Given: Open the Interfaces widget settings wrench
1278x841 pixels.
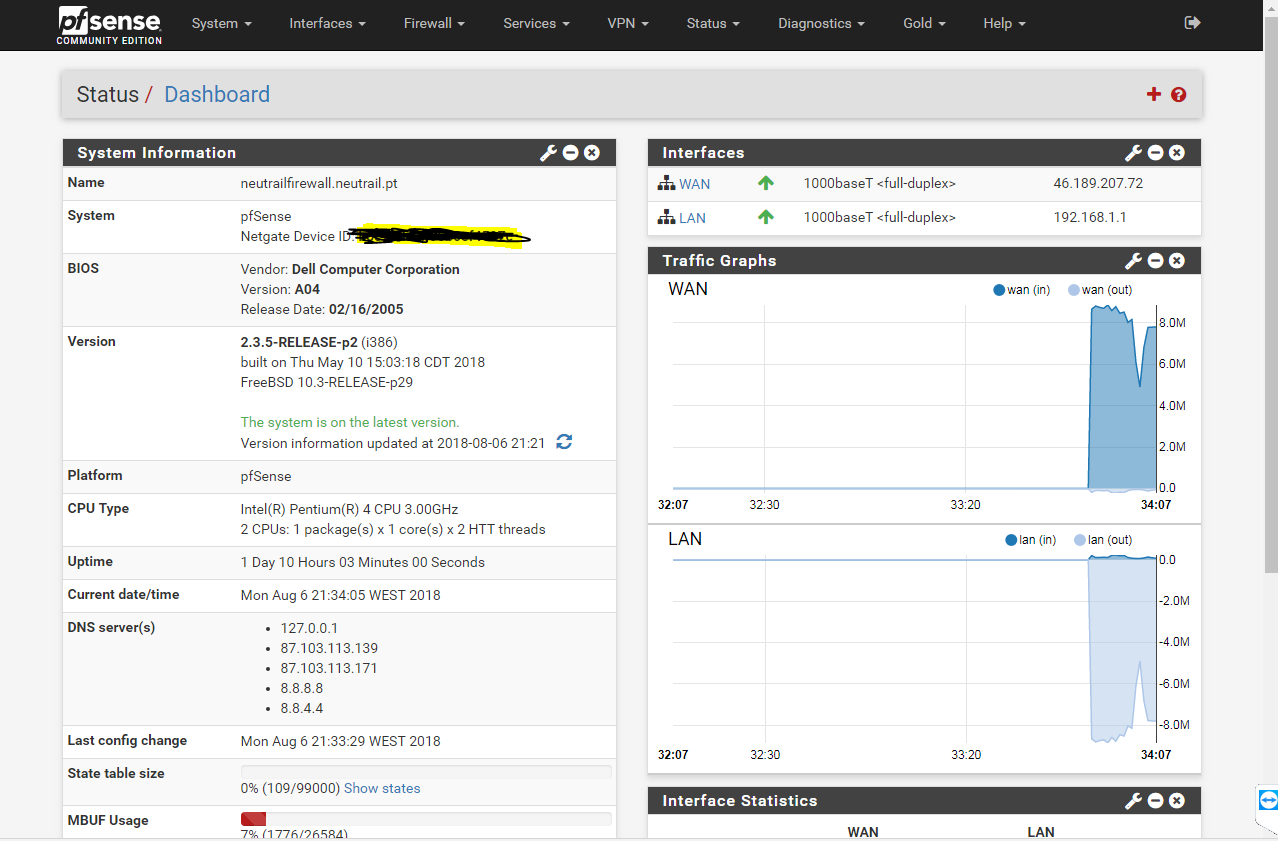Looking at the screenshot, I should 1133,153.
